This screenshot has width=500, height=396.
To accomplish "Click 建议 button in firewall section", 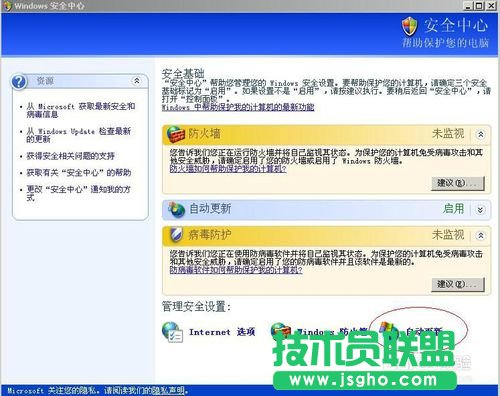I will pyautogui.click(x=458, y=183).
